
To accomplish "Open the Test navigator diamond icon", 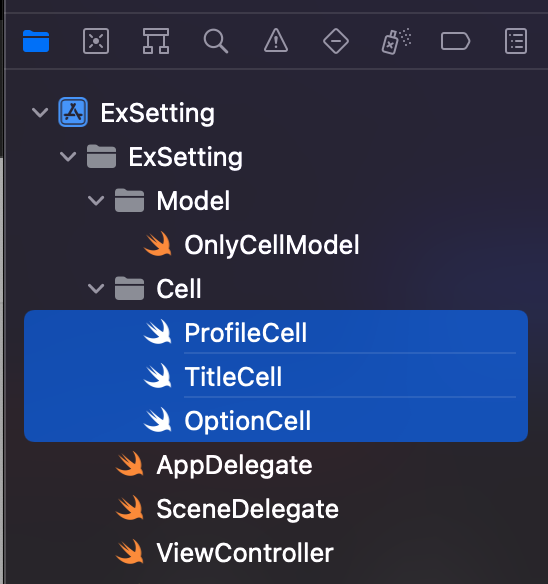I will [x=336, y=41].
